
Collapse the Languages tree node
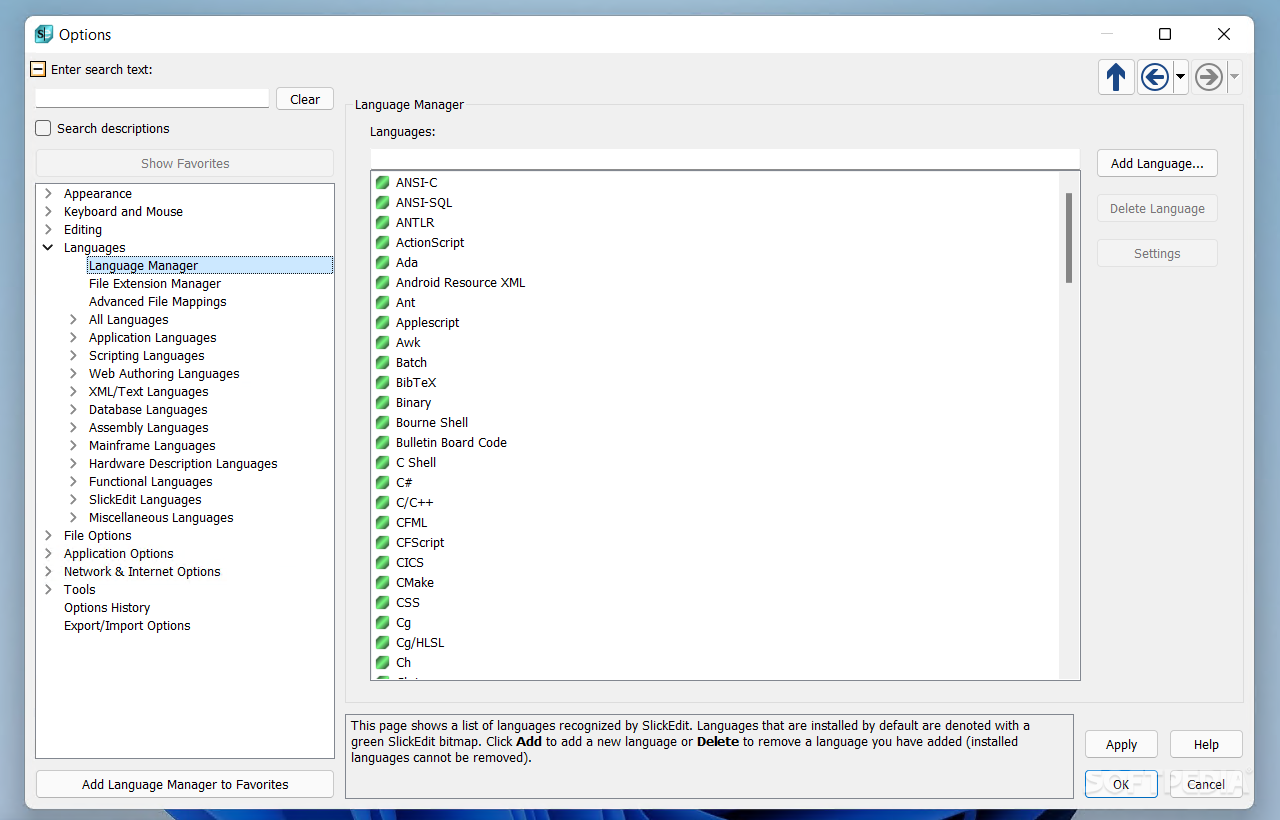(48, 248)
